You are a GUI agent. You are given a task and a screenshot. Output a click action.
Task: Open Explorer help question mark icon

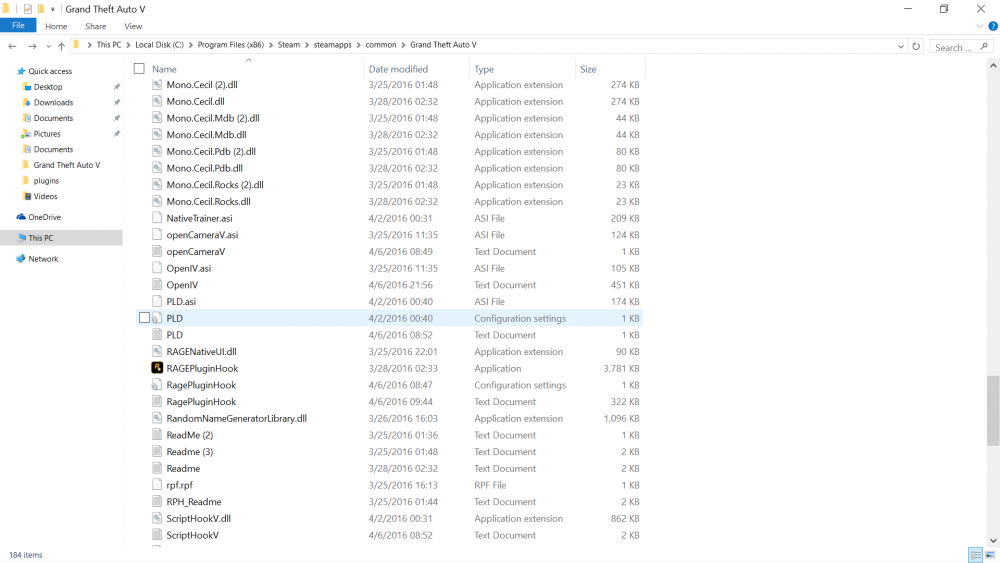tap(993, 26)
